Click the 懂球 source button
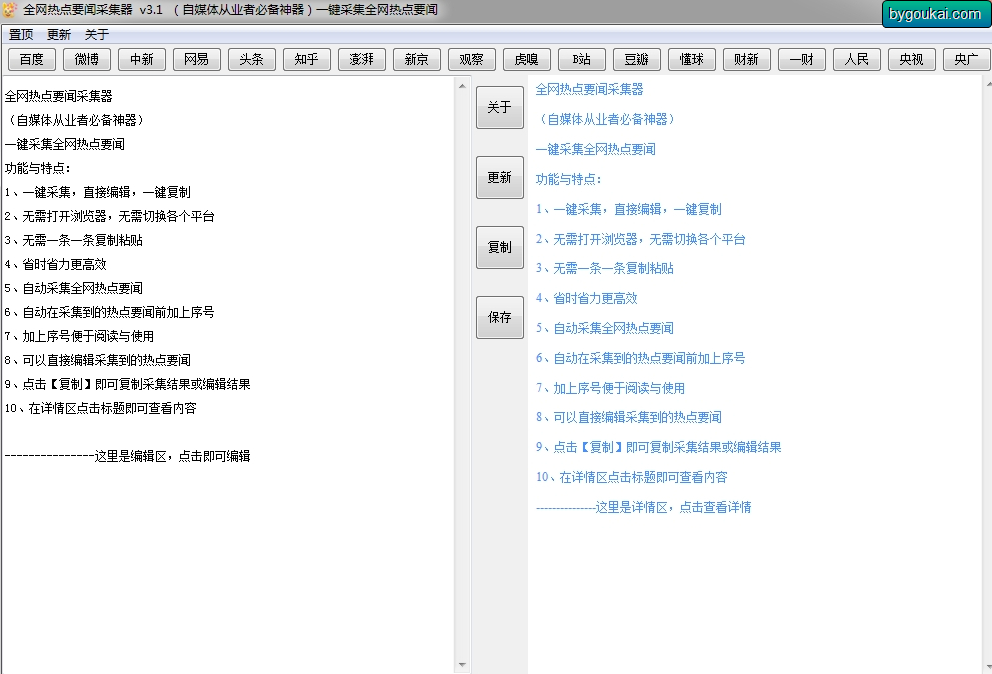Screen dimensions: 992x674 [692, 59]
